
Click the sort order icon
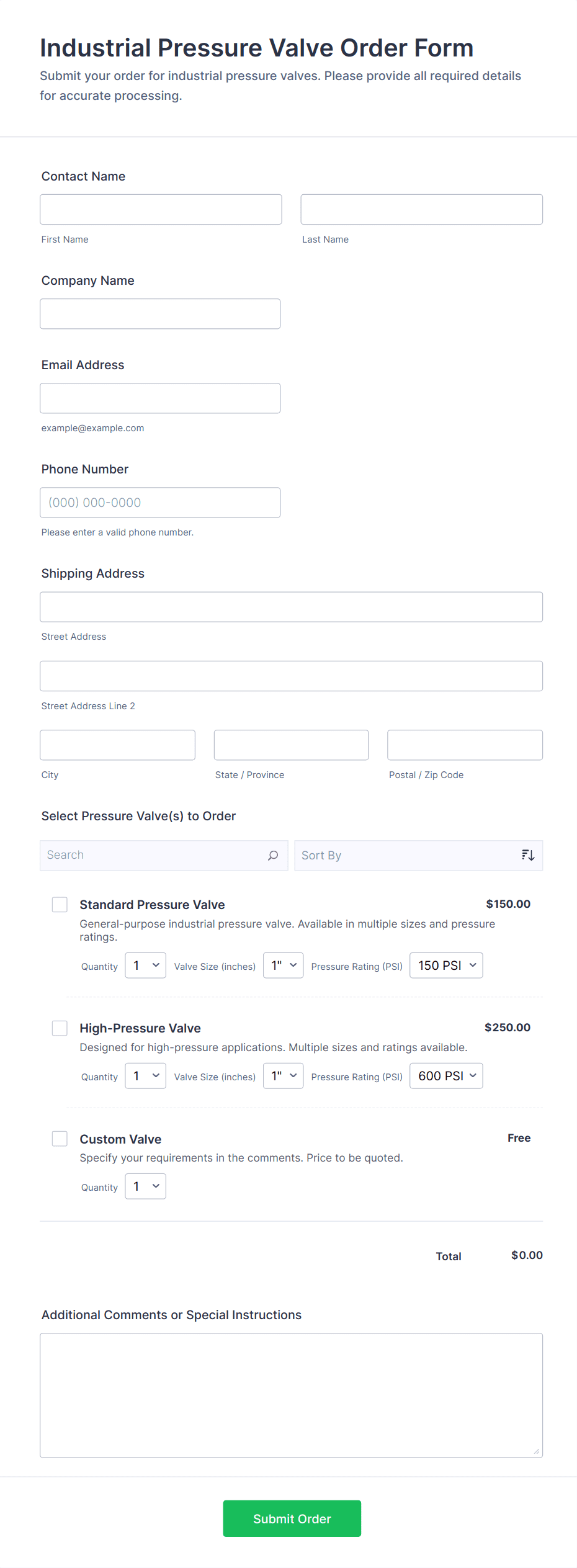click(x=528, y=856)
